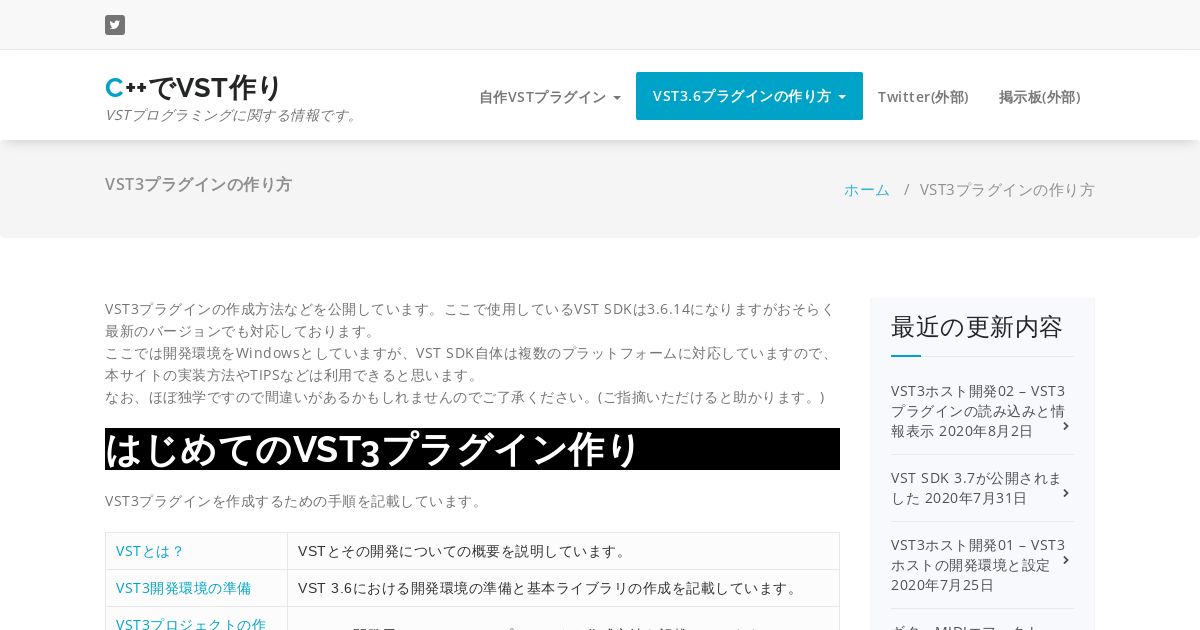This screenshot has height=630, width=1200.
Task: Click tagline VSTプログラミングに関する情報です。
Action: pyautogui.click(x=232, y=116)
